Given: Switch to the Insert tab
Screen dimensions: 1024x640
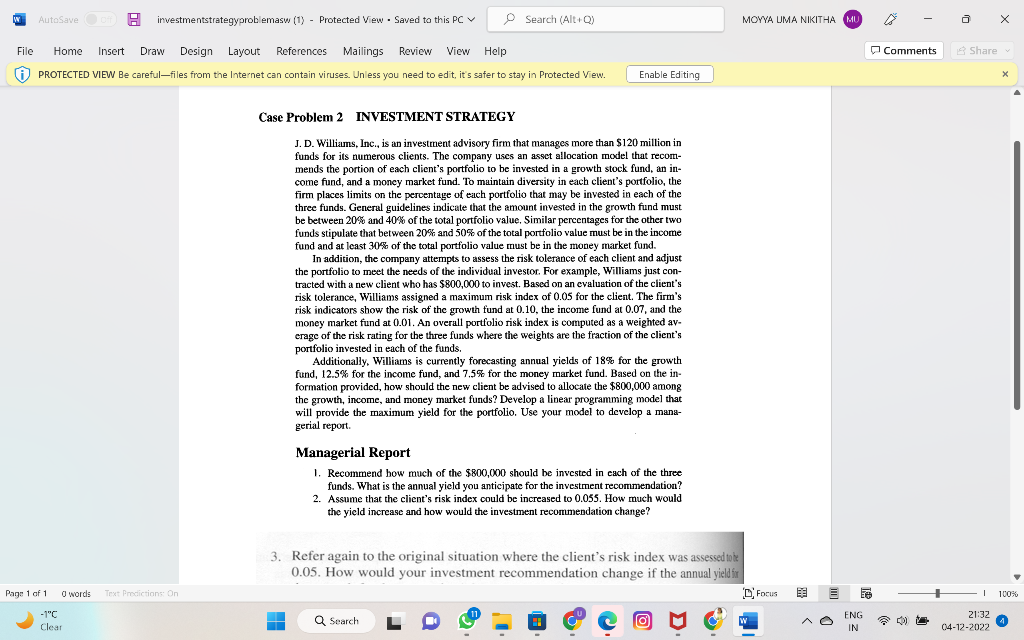Looking at the screenshot, I should (x=111, y=51).
